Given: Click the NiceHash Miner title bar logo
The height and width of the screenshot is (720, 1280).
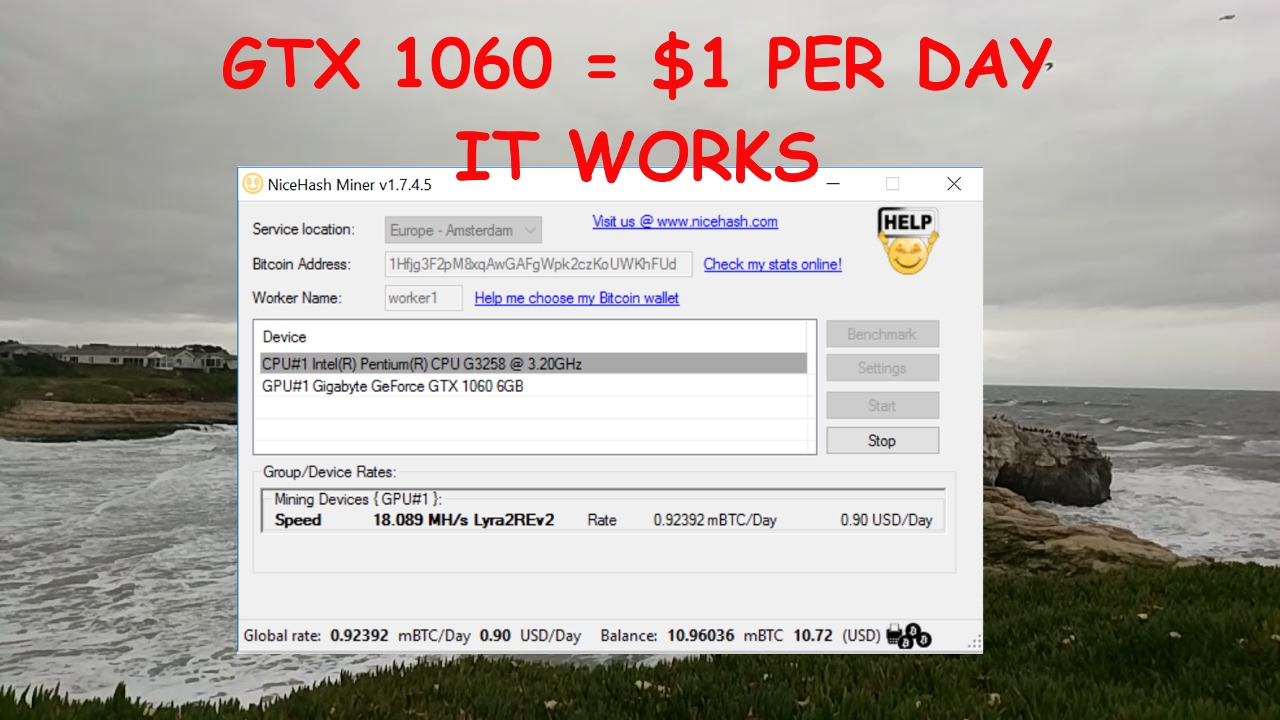Looking at the screenshot, I should pos(252,184).
